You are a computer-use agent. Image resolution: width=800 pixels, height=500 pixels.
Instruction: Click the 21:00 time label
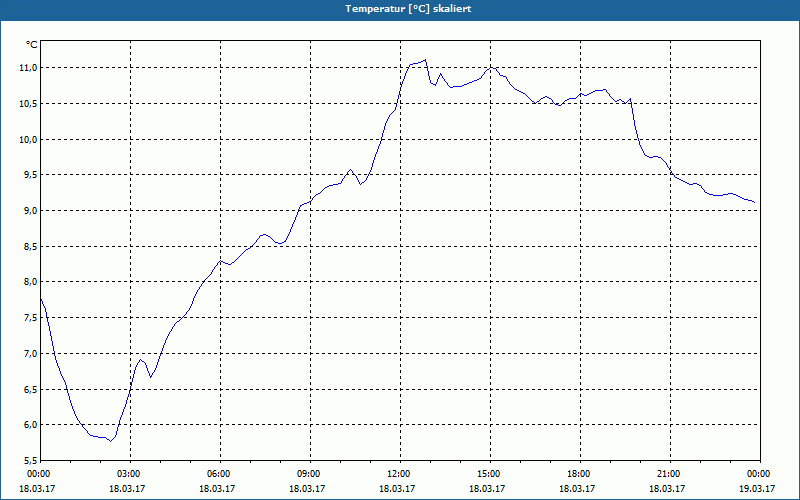(670, 474)
